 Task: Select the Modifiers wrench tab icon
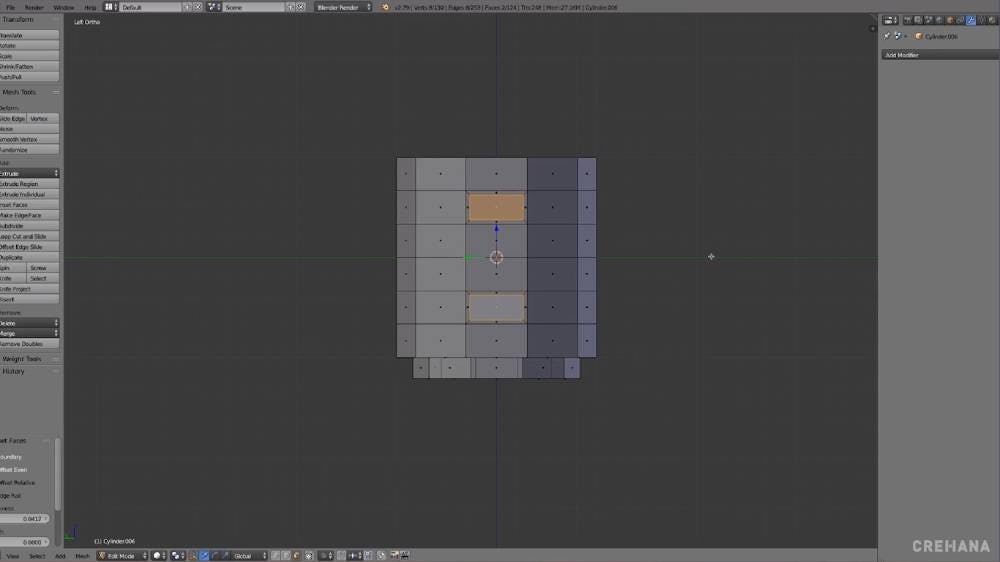pos(971,20)
